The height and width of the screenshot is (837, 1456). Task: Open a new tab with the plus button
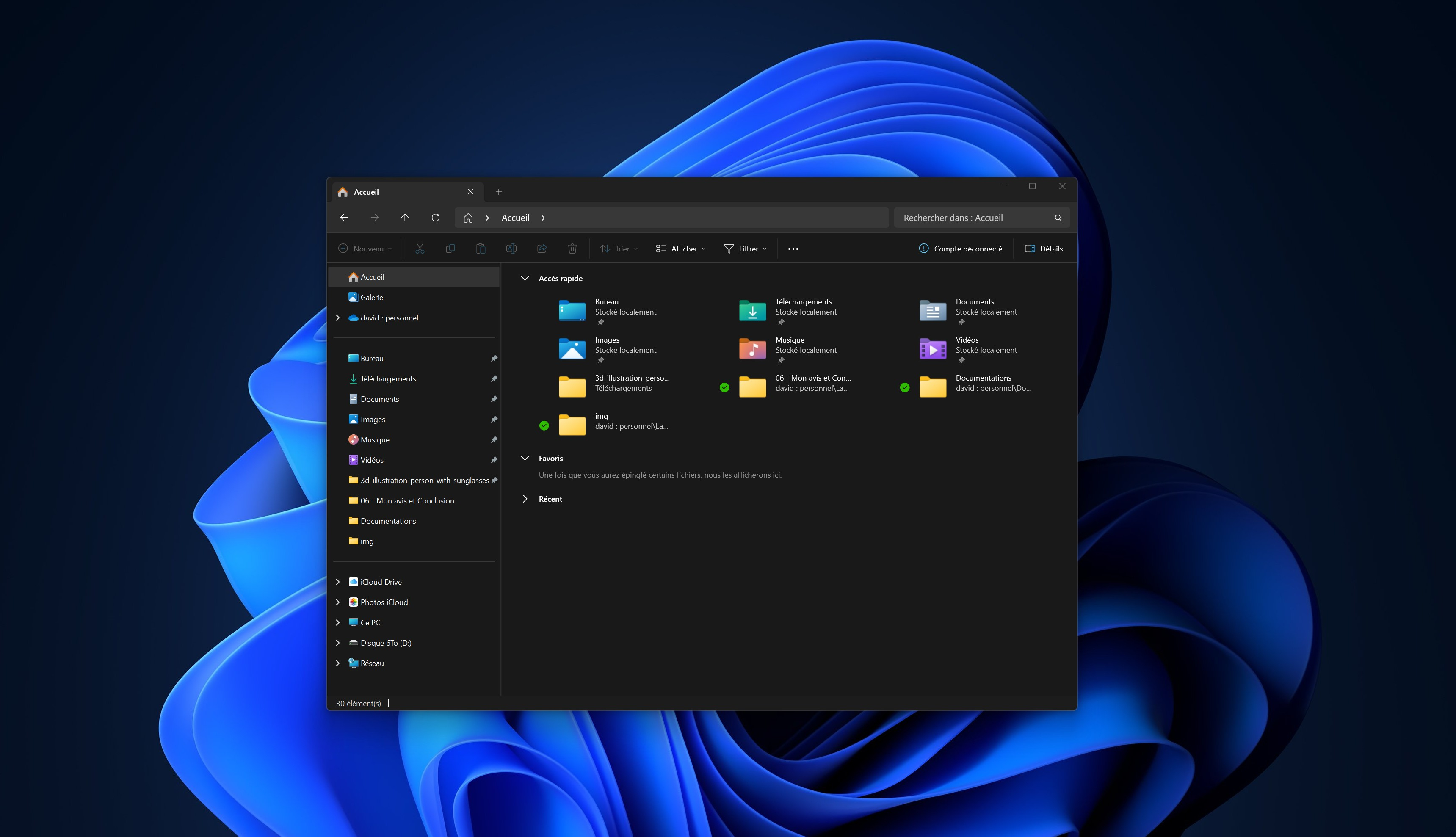(498, 191)
